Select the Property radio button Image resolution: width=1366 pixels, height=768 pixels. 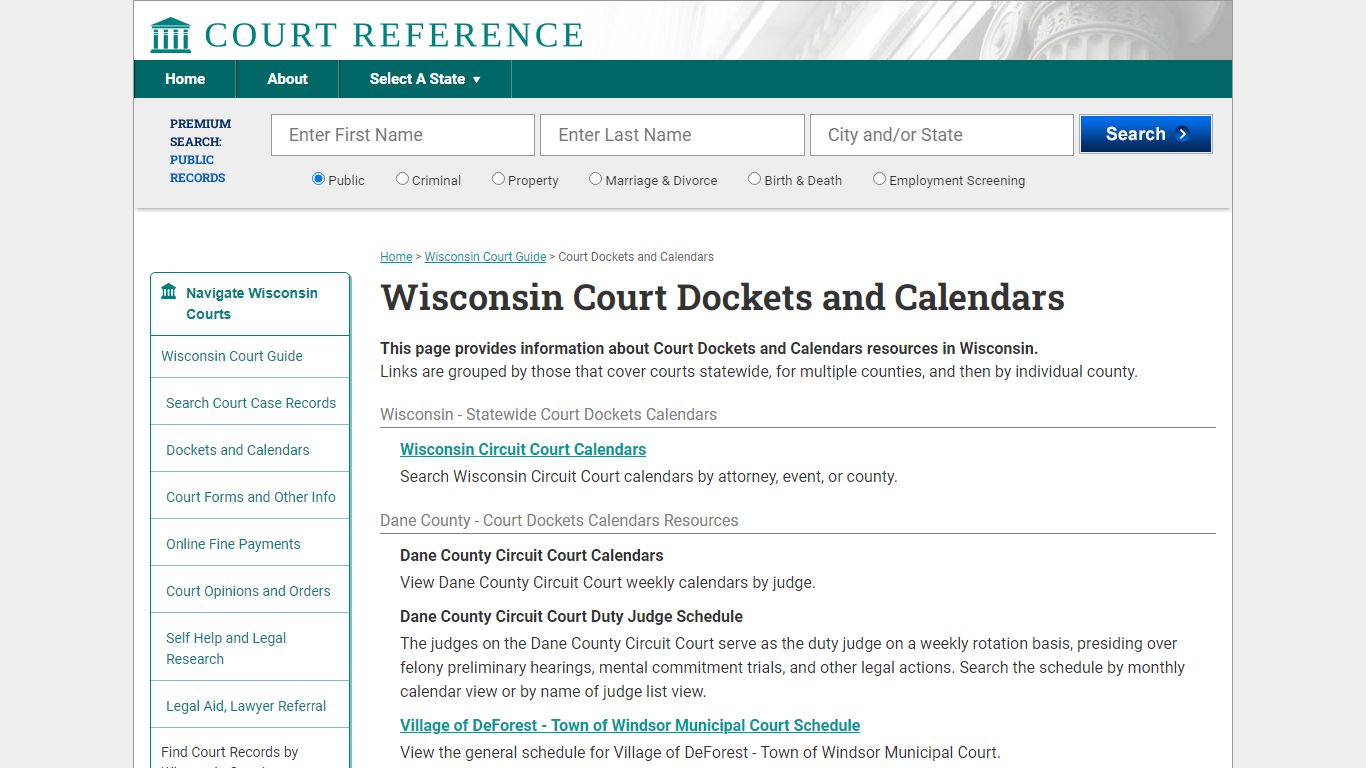click(498, 179)
